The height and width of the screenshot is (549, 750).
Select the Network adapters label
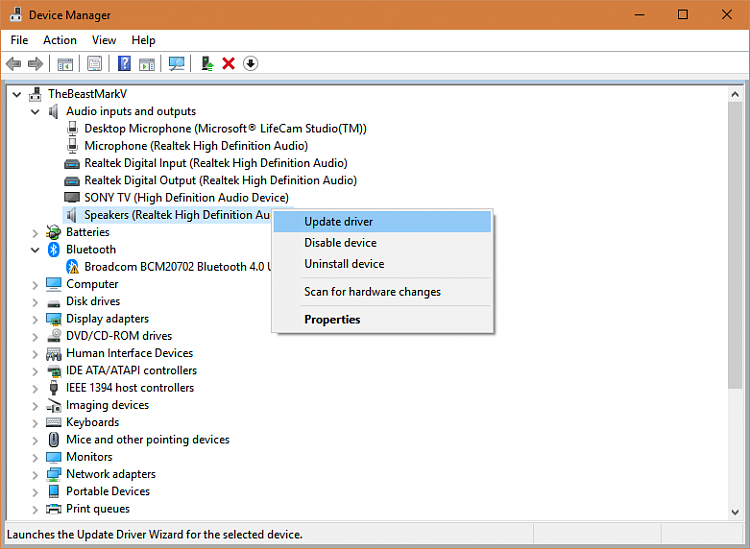click(111, 474)
